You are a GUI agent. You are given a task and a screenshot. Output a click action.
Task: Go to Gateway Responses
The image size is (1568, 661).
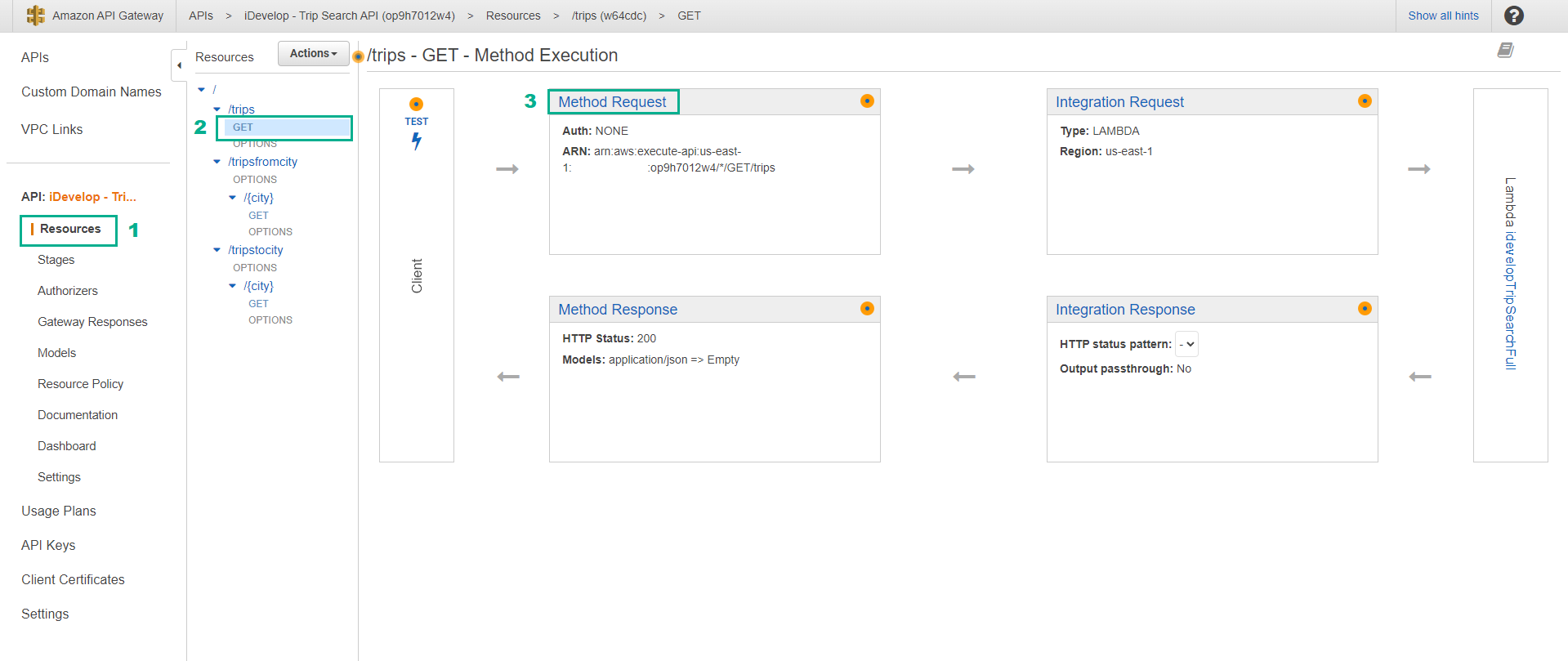tap(92, 322)
